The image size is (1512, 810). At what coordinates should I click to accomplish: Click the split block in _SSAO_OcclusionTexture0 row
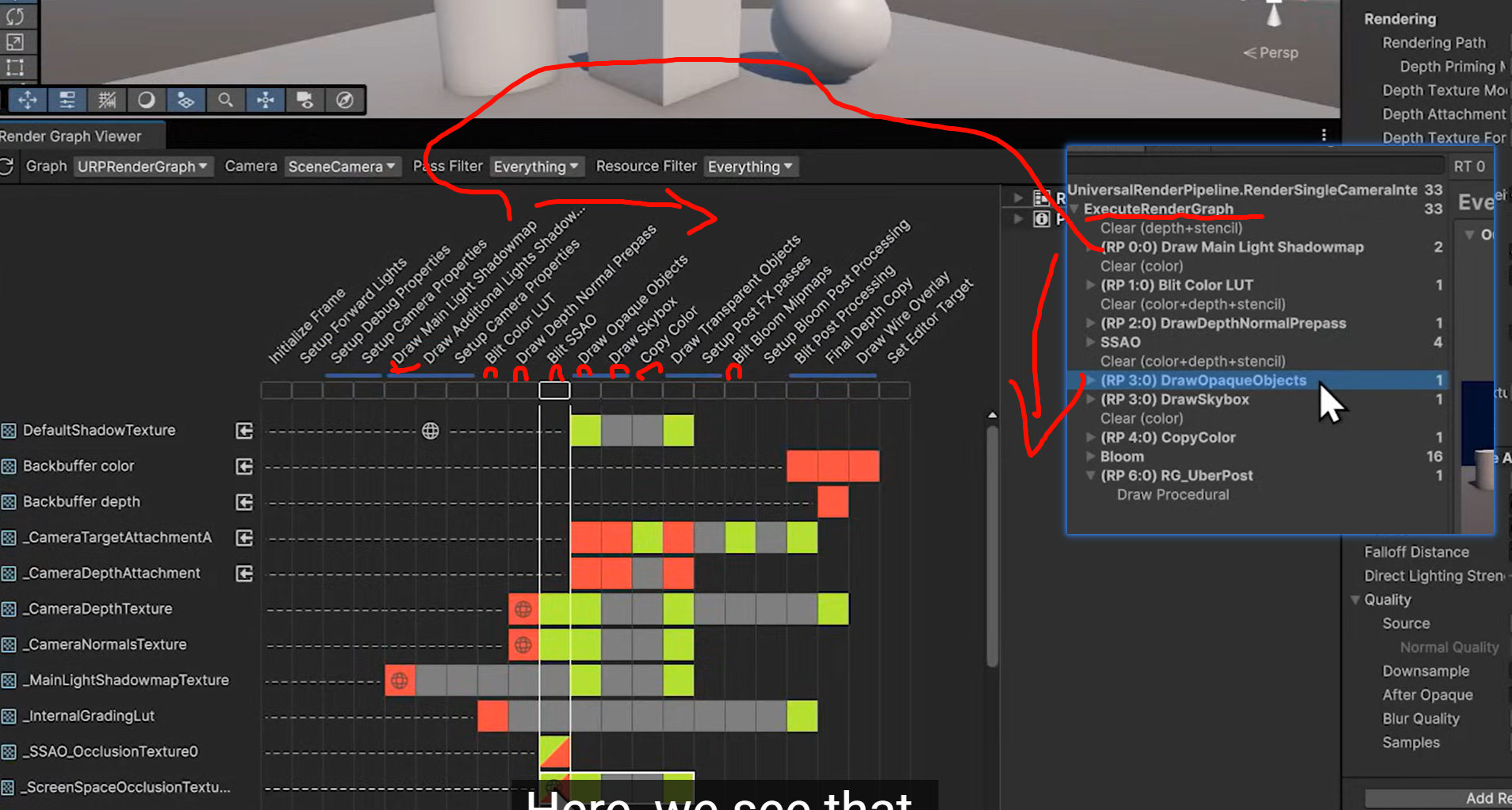pyautogui.click(x=554, y=752)
